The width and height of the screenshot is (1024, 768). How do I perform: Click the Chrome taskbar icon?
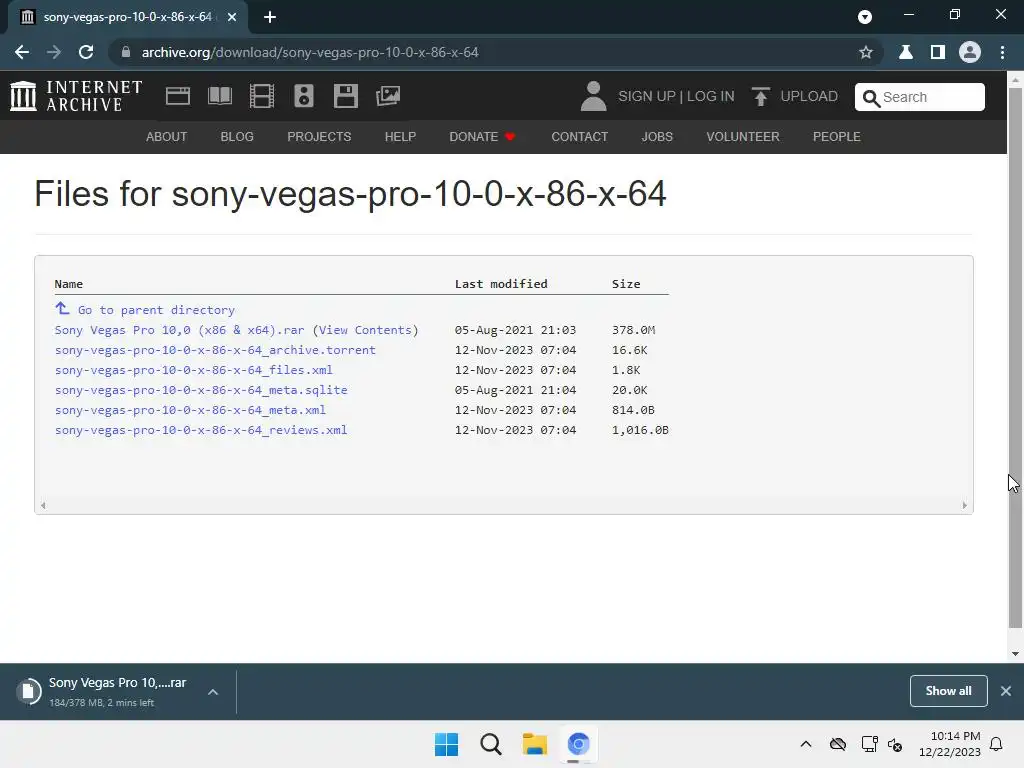578,744
